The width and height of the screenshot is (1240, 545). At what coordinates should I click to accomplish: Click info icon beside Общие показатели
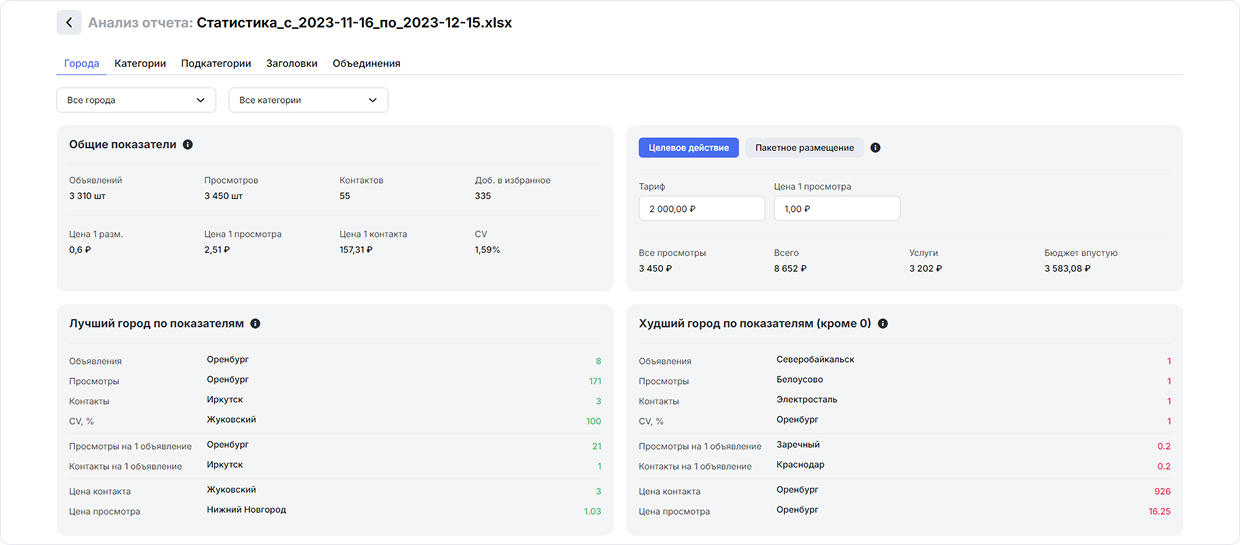pyautogui.click(x=188, y=145)
